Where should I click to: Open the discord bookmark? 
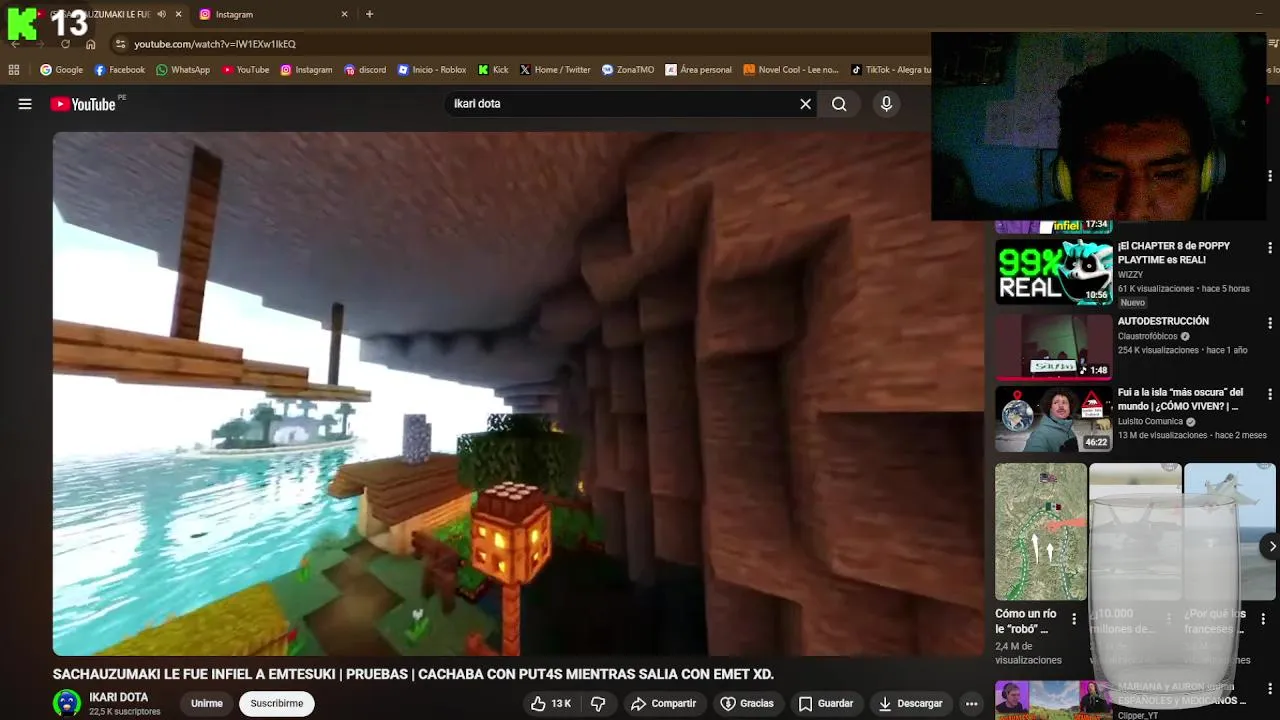365,70
